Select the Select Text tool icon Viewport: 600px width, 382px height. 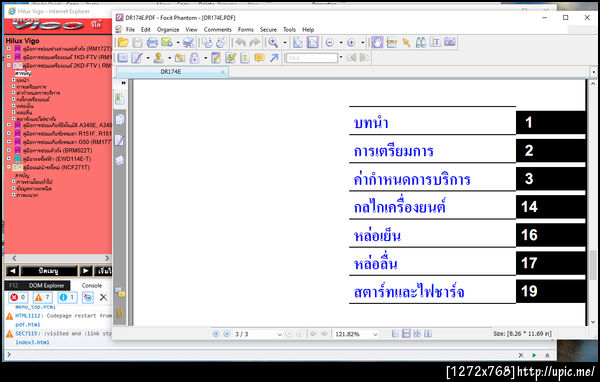pyautogui.click(x=435, y=42)
